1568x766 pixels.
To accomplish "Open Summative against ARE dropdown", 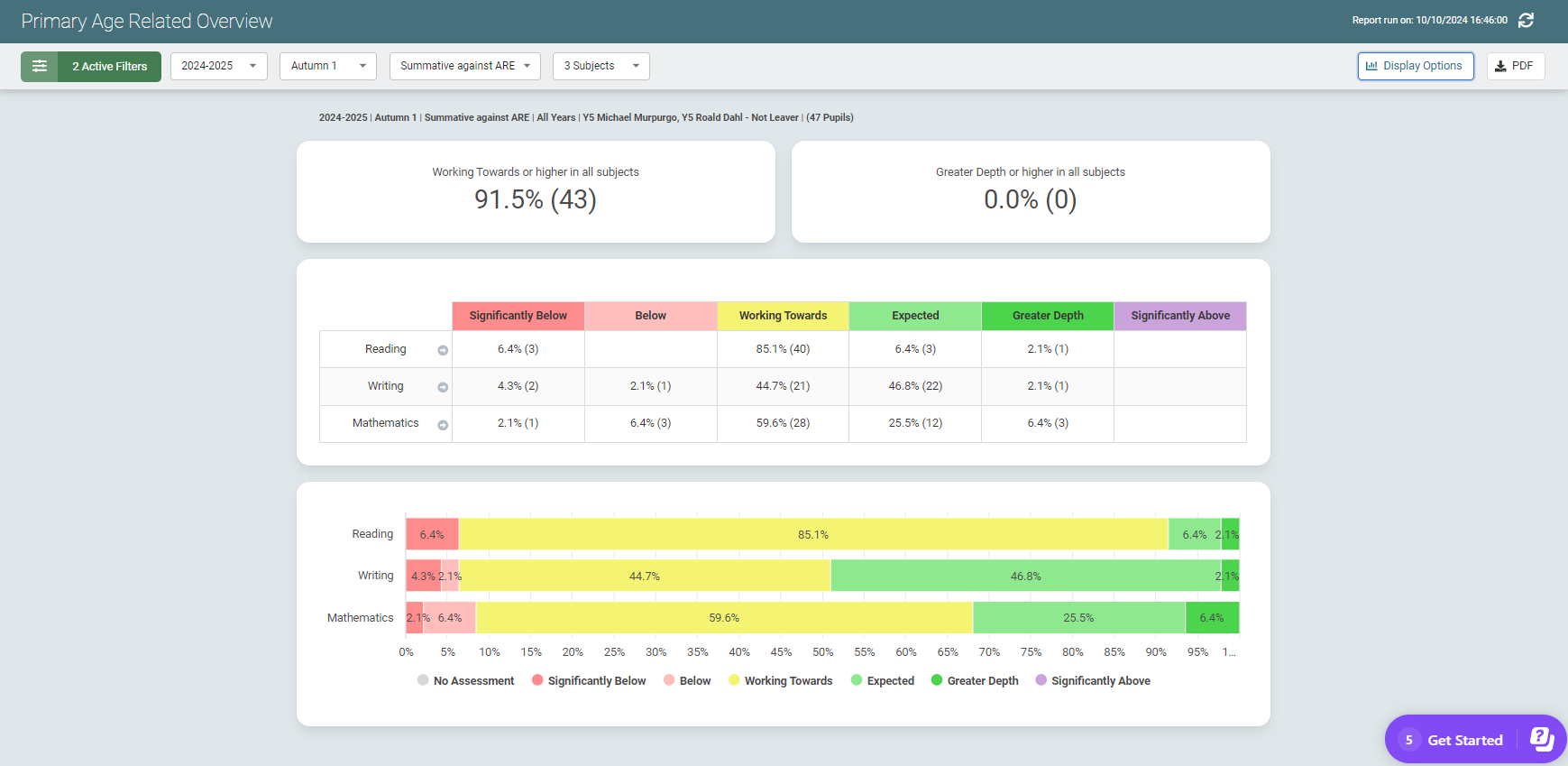I will 464,66.
